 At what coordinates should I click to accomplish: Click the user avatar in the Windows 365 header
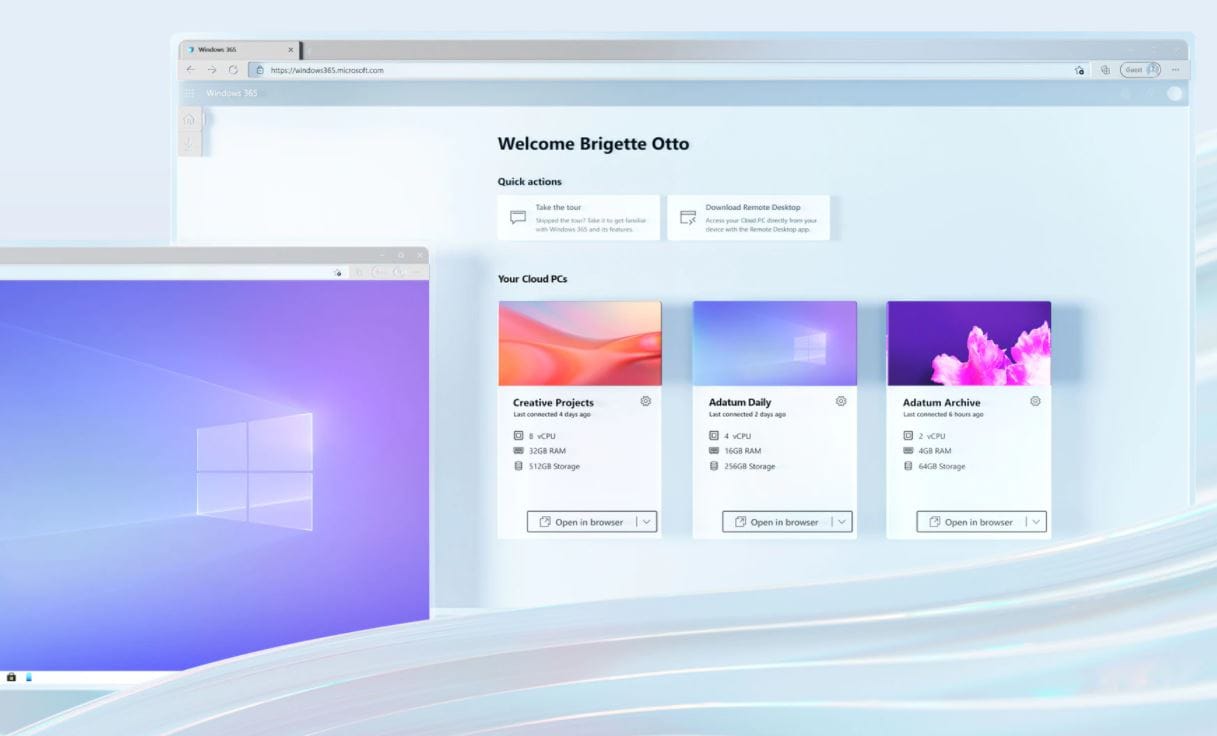1174,93
